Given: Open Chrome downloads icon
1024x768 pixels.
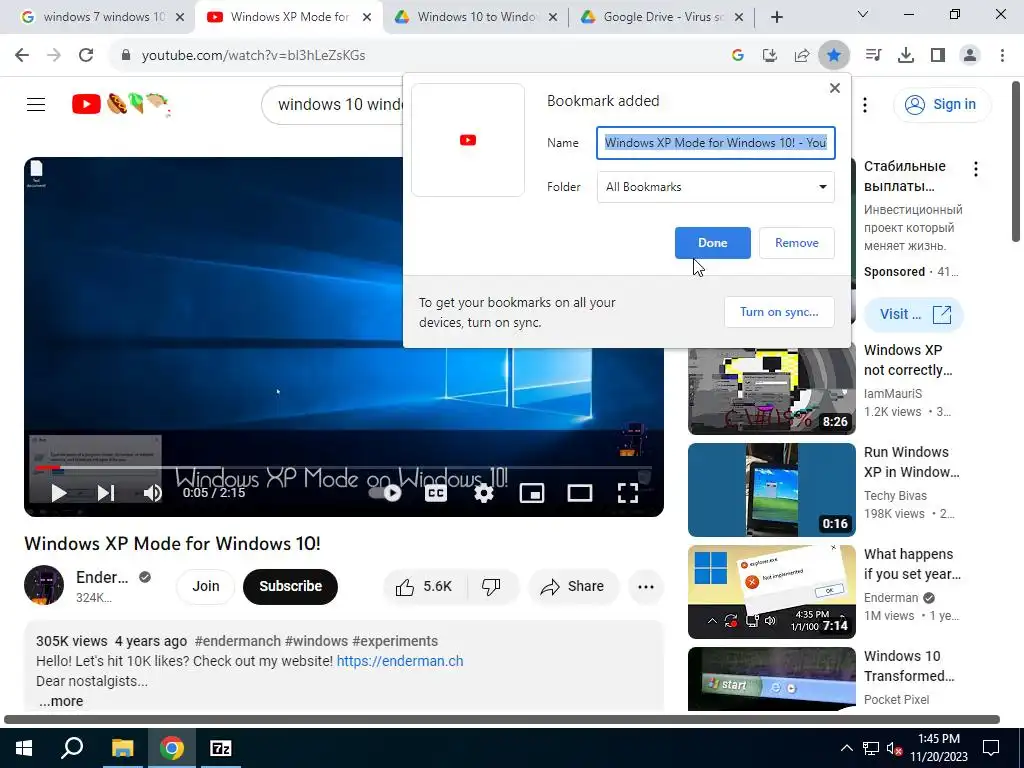Looking at the screenshot, I should click(906, 56).
